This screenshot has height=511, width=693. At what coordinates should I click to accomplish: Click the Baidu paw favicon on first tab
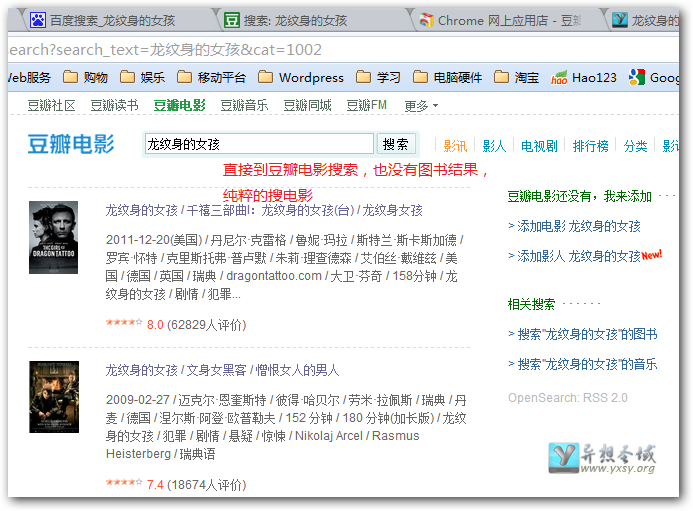tap(37, 20)
